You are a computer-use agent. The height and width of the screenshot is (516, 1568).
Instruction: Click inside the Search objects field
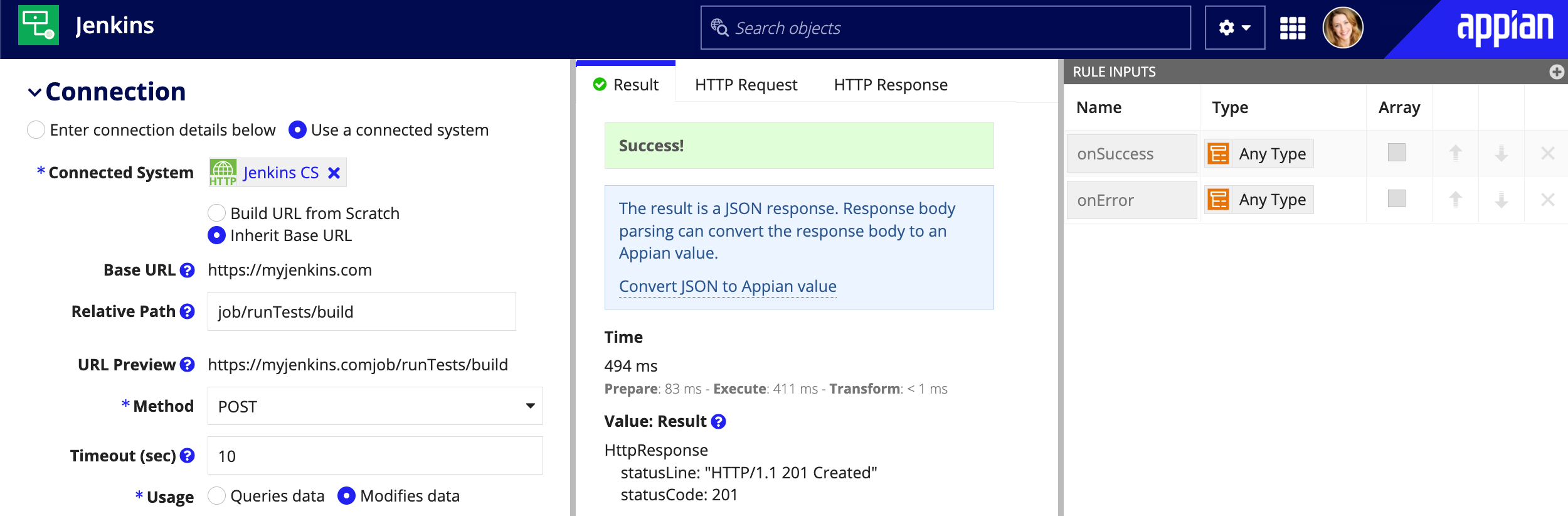(945, 28)
